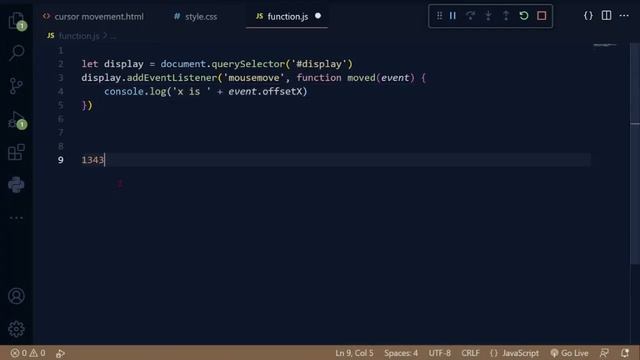This screenshot has width=640, height=360.
Task: Open the Python view in activity bar
Action: (x=16, y=184)
